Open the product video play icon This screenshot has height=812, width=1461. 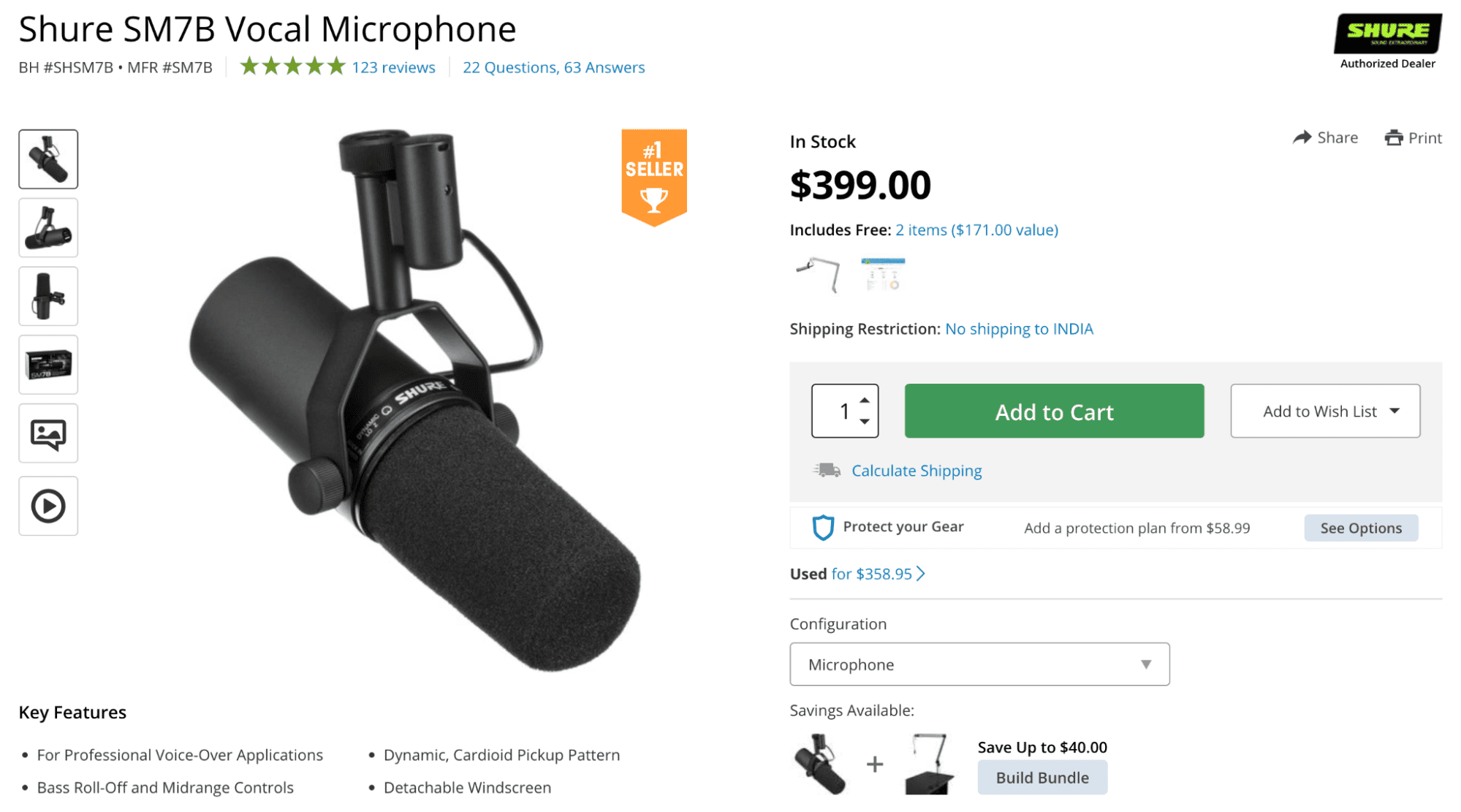[48, 506]
